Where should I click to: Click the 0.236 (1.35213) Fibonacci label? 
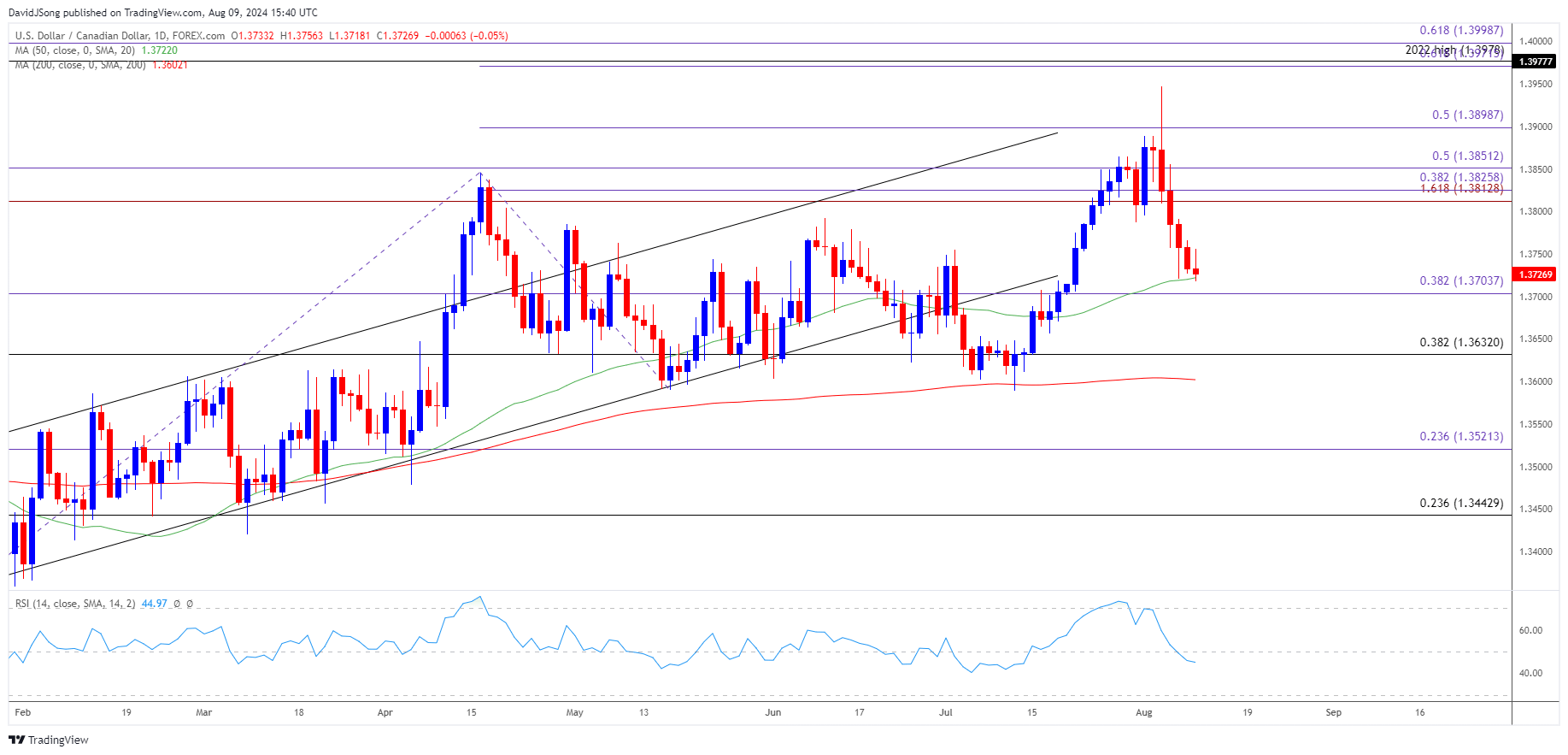(x=1461, y=436)
